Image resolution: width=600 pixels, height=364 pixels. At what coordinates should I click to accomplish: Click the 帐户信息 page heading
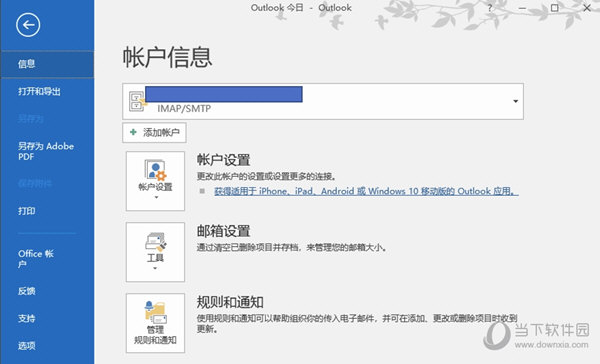167,58
